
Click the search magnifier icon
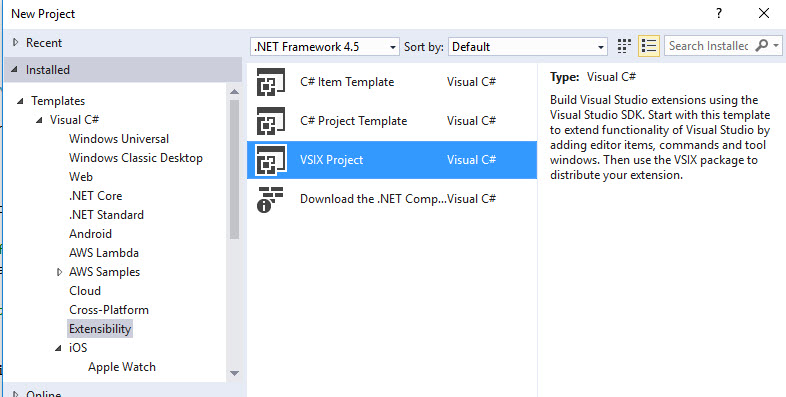tap(761, 46)
